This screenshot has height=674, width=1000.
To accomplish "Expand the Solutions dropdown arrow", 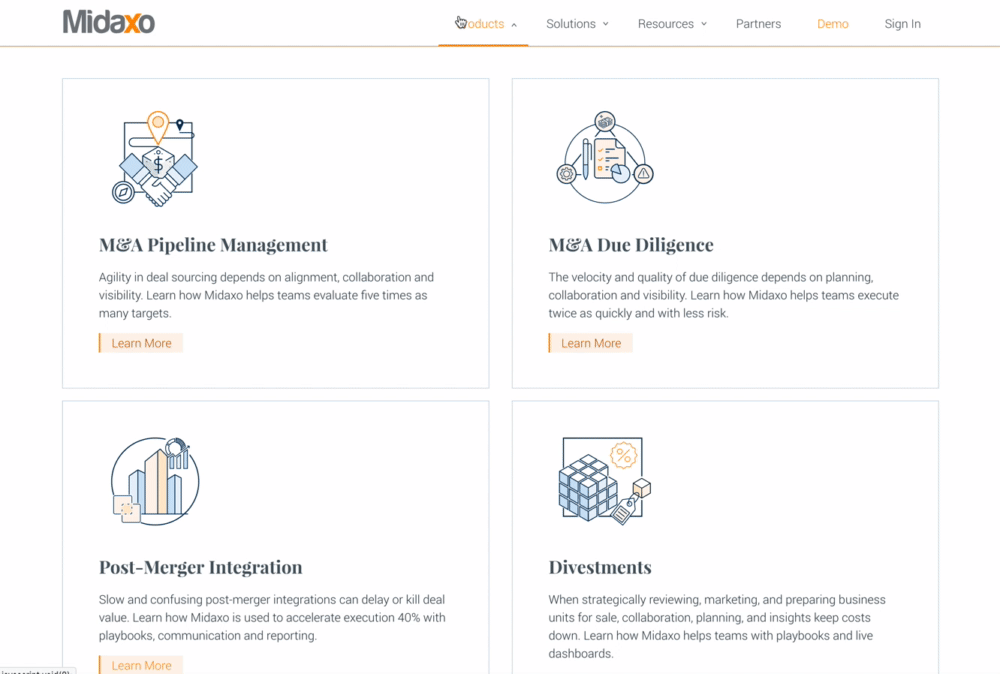I will (605, 24).
